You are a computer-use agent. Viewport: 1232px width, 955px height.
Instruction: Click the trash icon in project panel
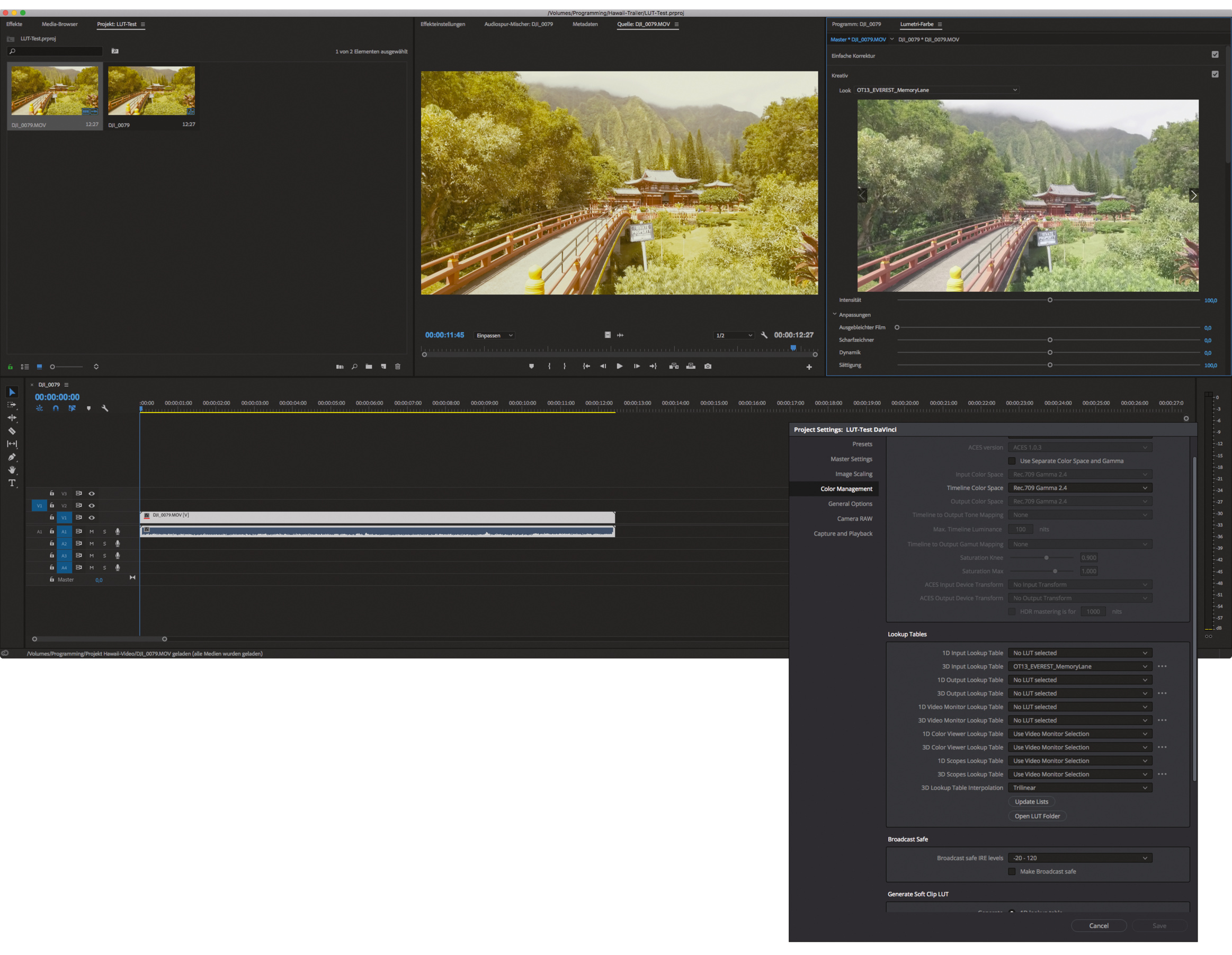point(398,367)
